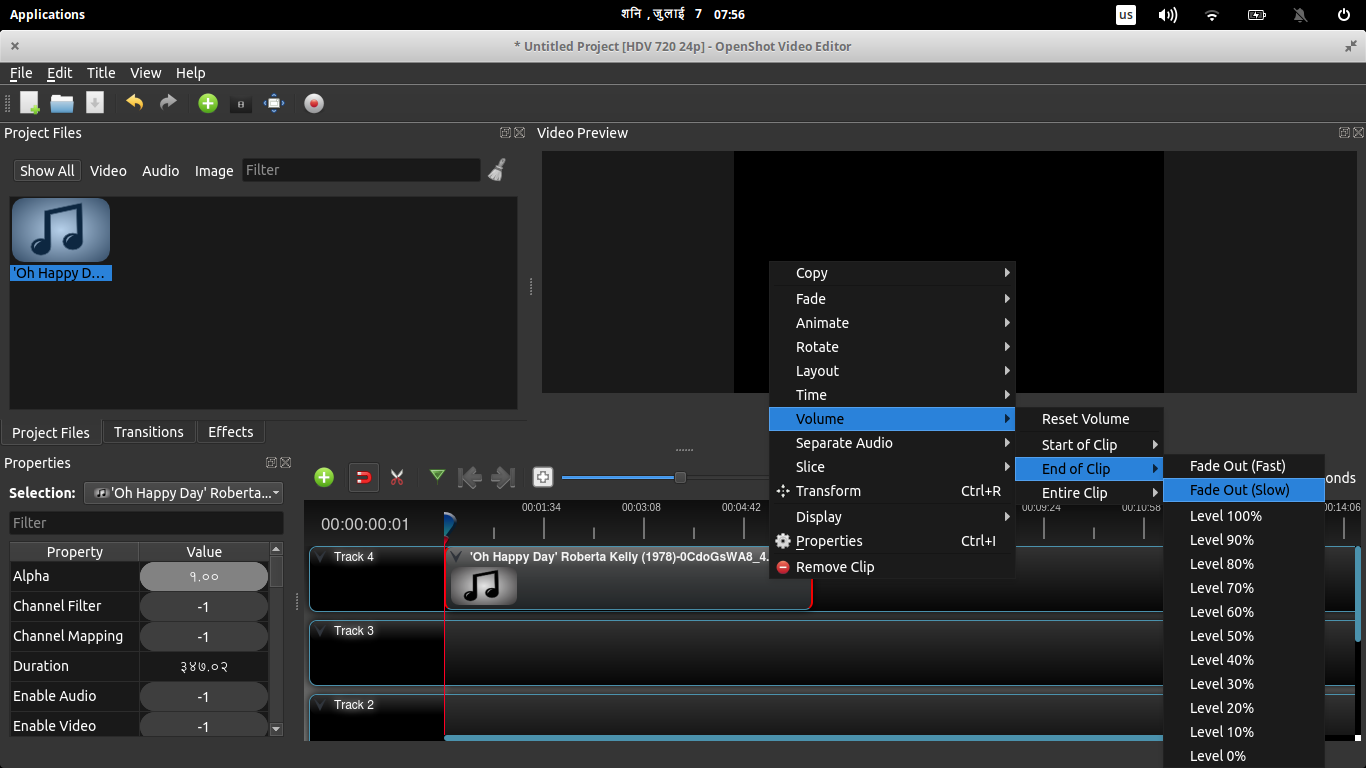The width and height of the screenshot is (1366, 768).
Task: Open profile chooser icon in main toolbar
Action: coord(240,104)
